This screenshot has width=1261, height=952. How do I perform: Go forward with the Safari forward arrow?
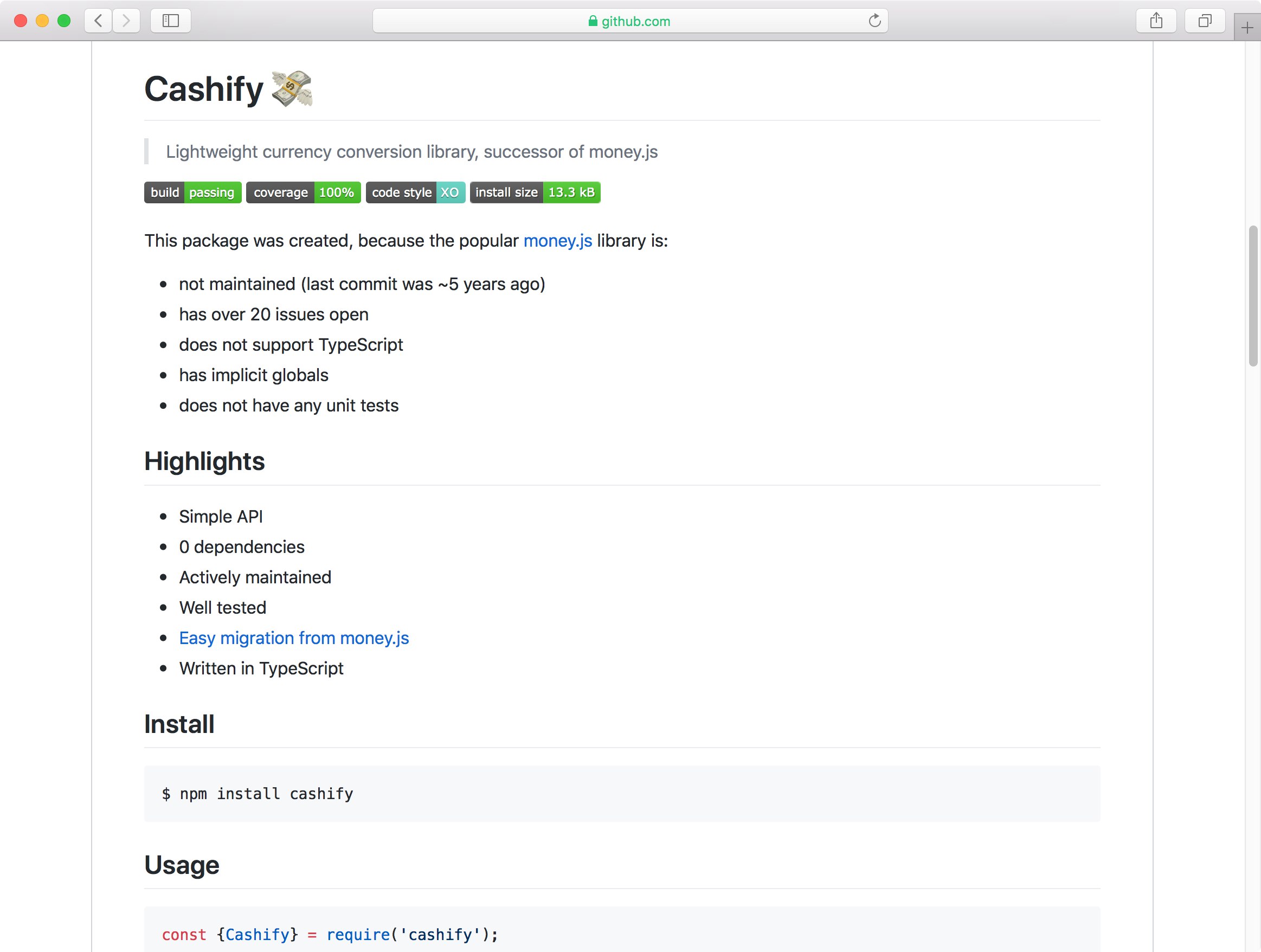click(126, 21)
